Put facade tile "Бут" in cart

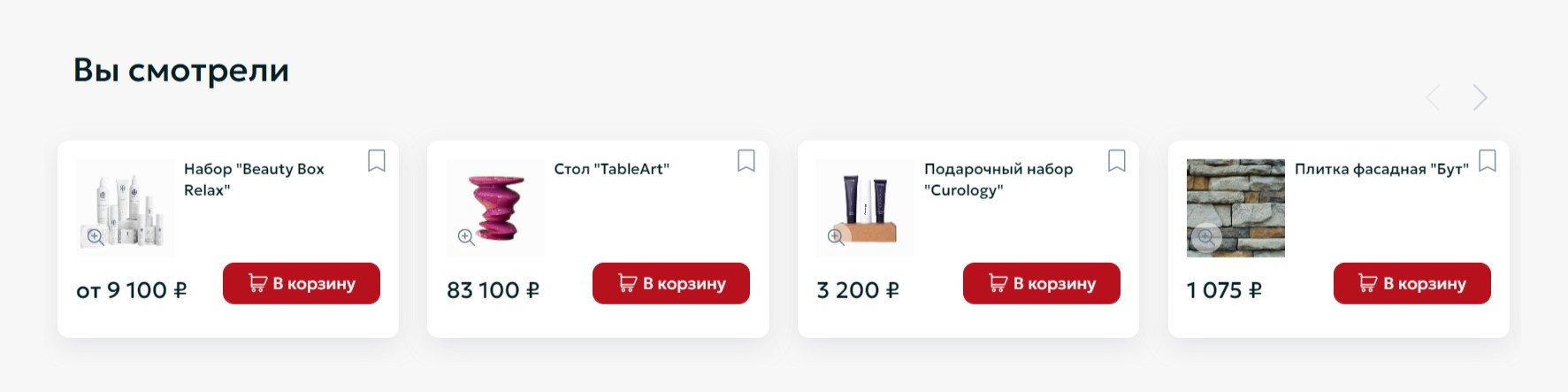point(1412,283)
